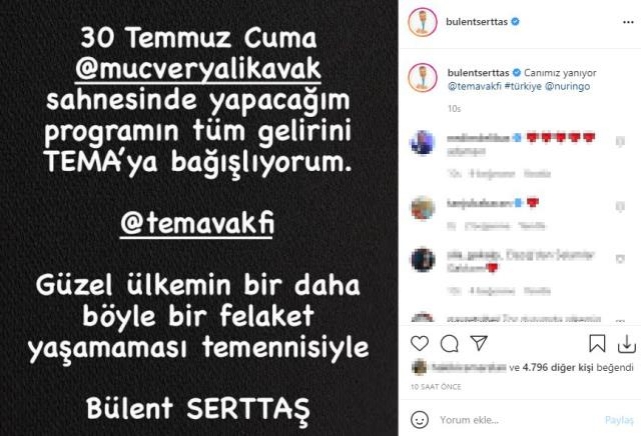Image resolution: width=641 pixels, height=436 pixels.
Task: Share post via the paper plane icon
Action: point(479,343)
